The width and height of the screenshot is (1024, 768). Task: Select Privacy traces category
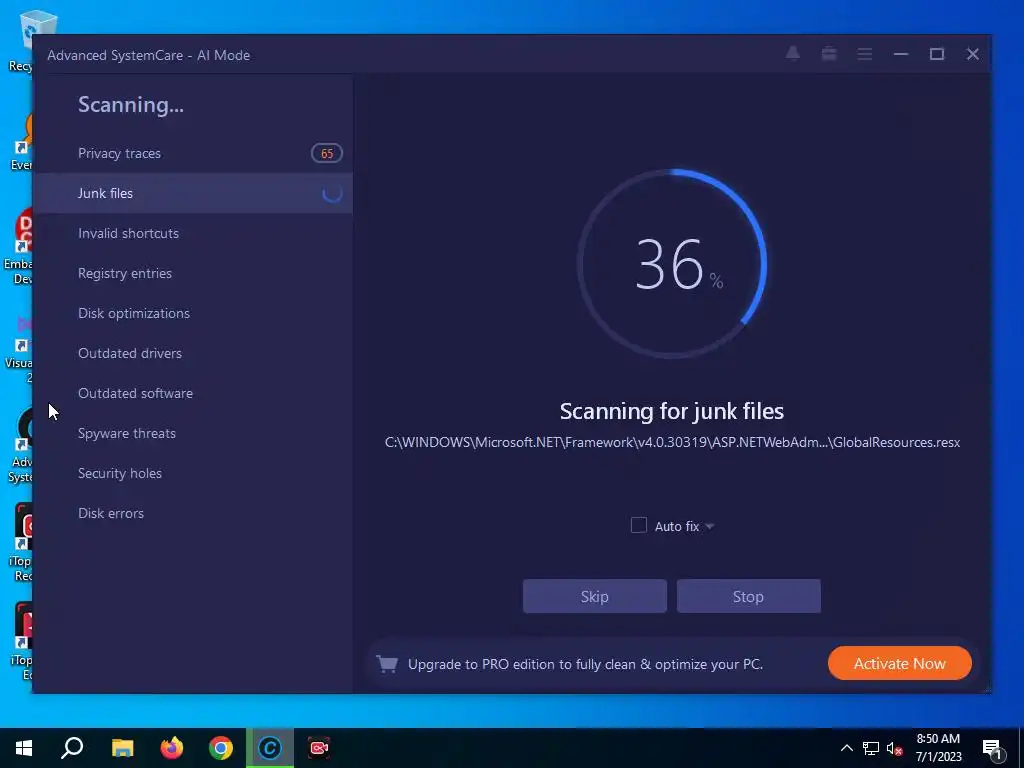pos(193,153)
